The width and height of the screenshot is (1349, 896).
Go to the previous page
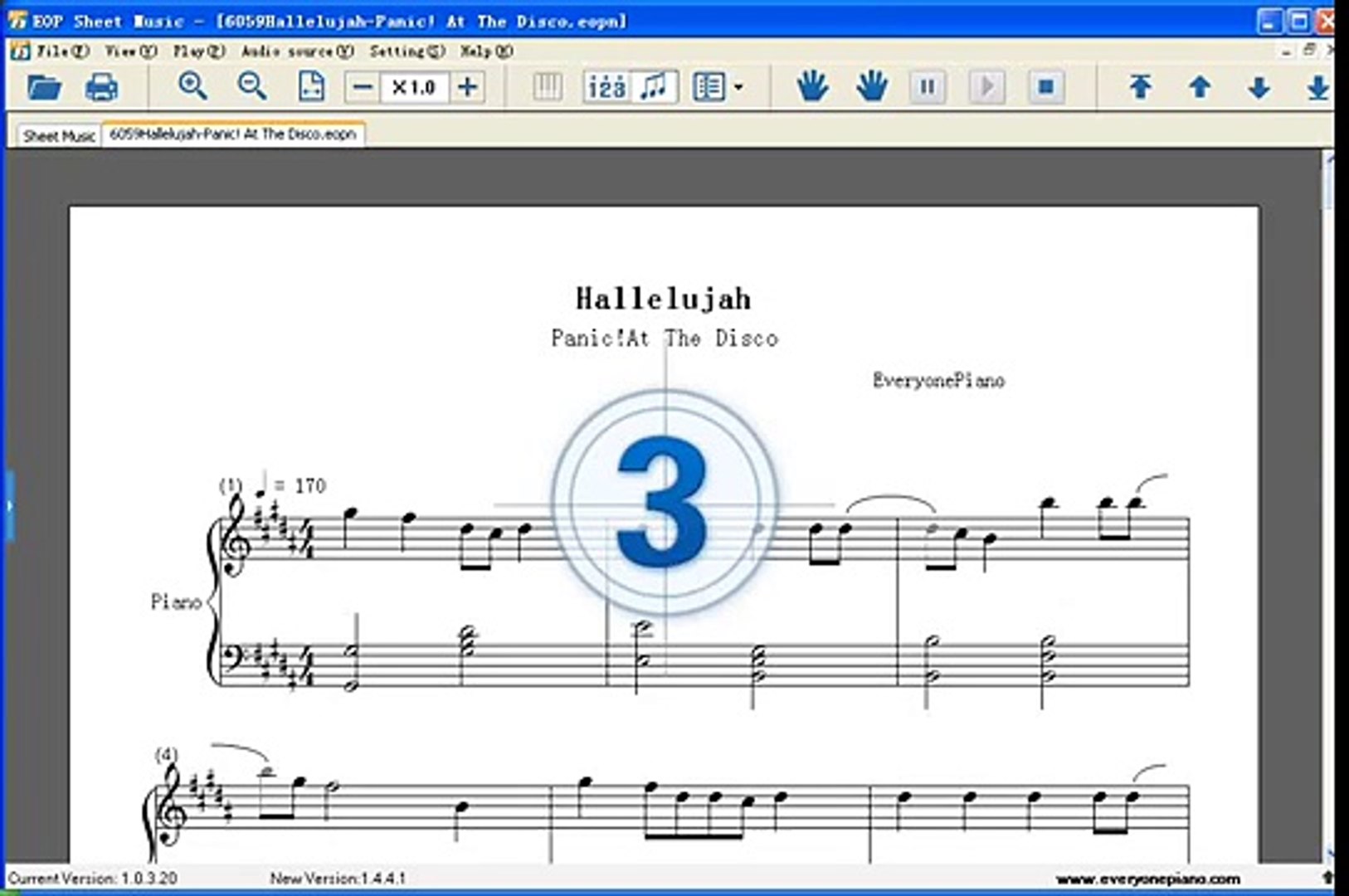click(x=1200, y=87)
